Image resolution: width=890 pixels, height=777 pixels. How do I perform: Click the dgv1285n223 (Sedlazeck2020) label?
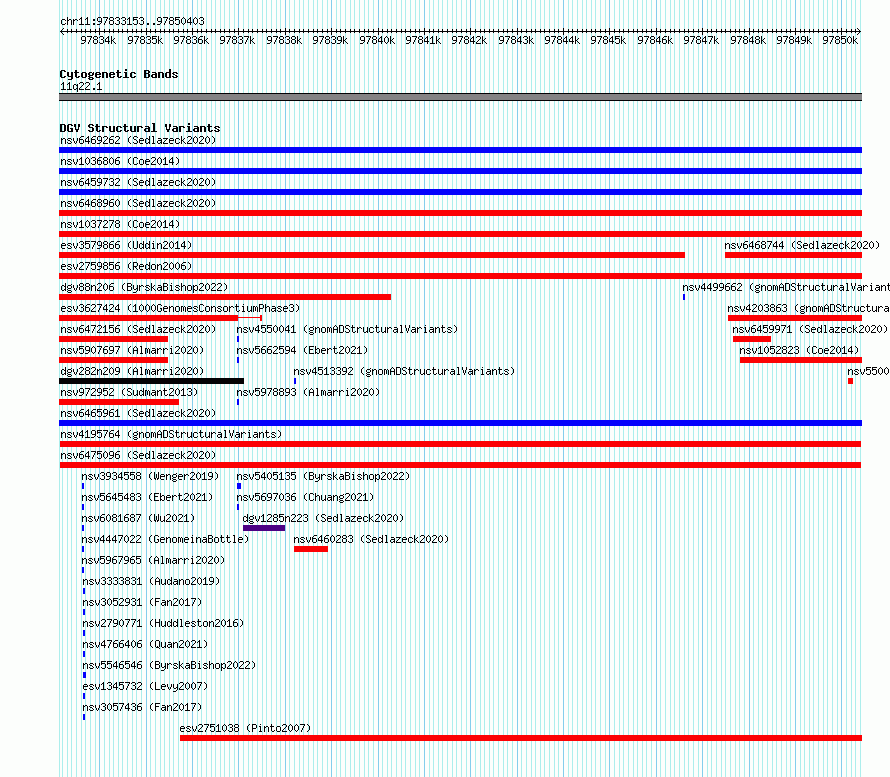323,518
